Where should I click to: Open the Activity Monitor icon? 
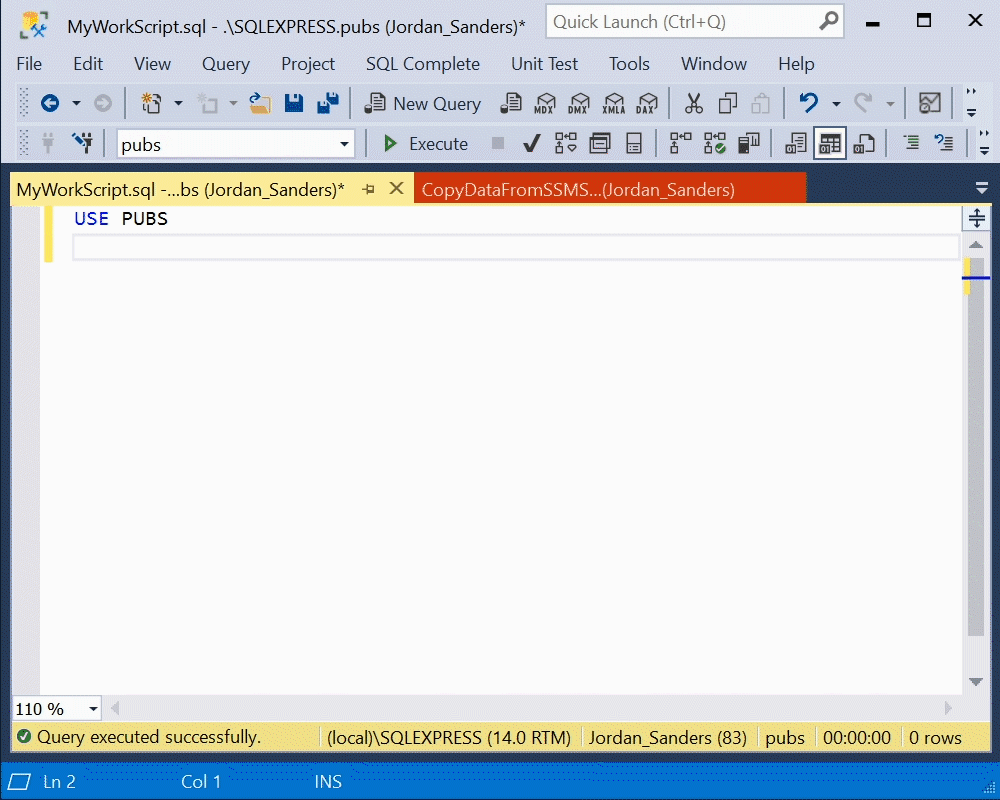tap(929, 103)
